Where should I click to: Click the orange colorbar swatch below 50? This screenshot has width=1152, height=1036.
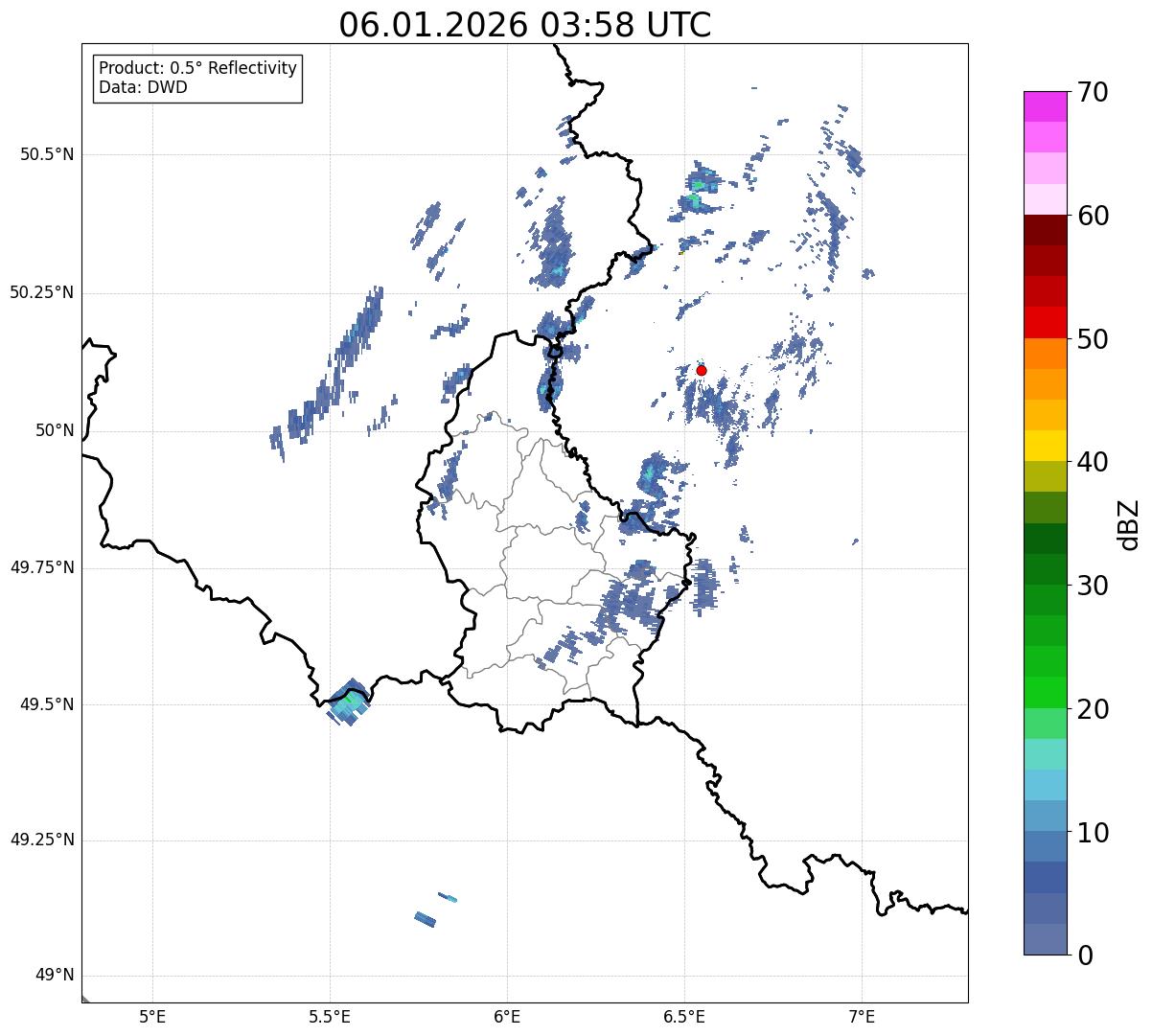coord(1045,354)
